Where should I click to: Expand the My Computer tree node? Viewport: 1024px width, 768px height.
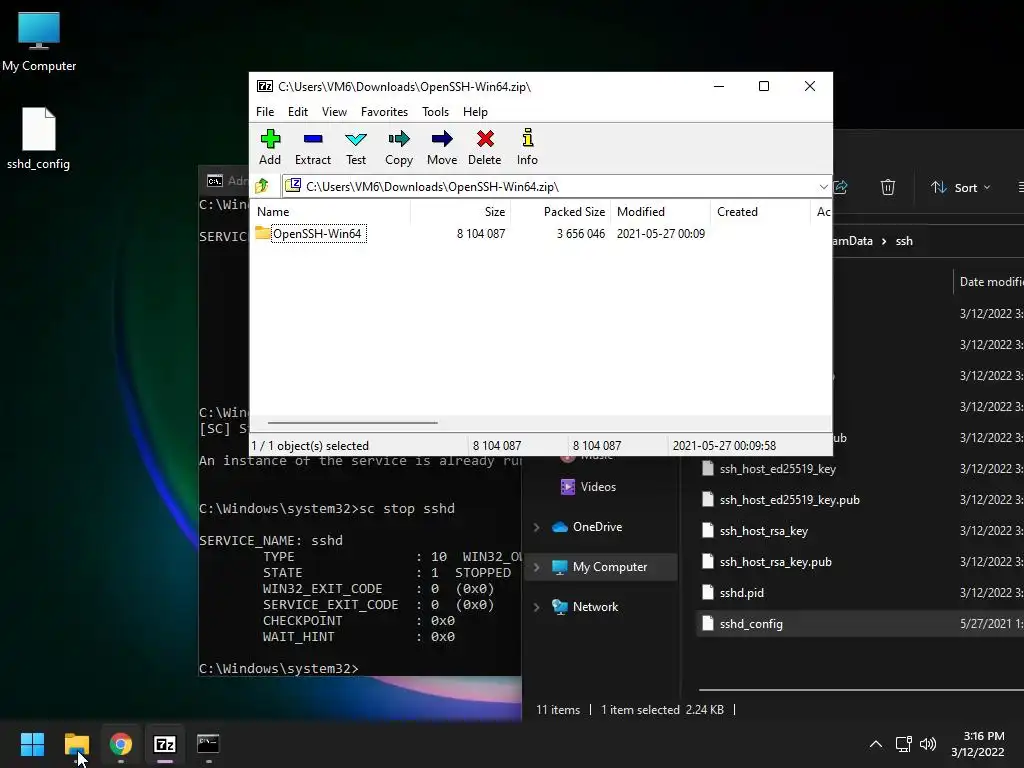point(536,568)
